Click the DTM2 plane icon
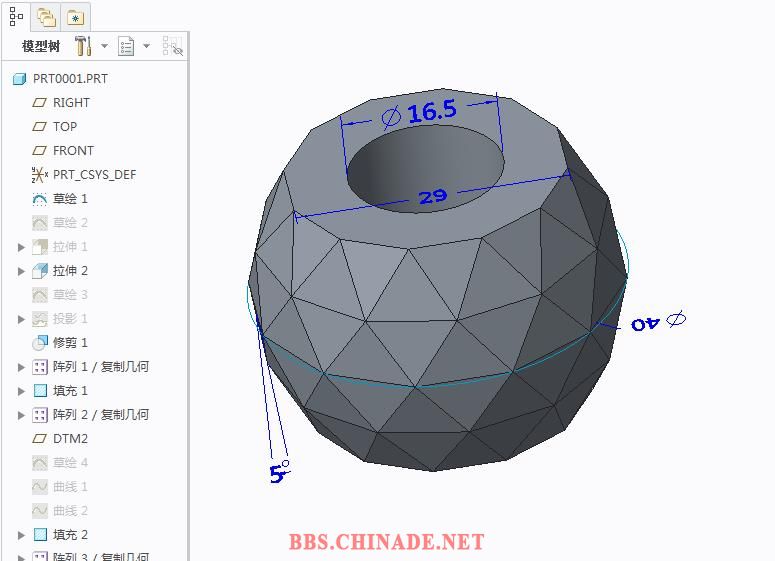This screenshot has width=775, height=561. point(40,438)
